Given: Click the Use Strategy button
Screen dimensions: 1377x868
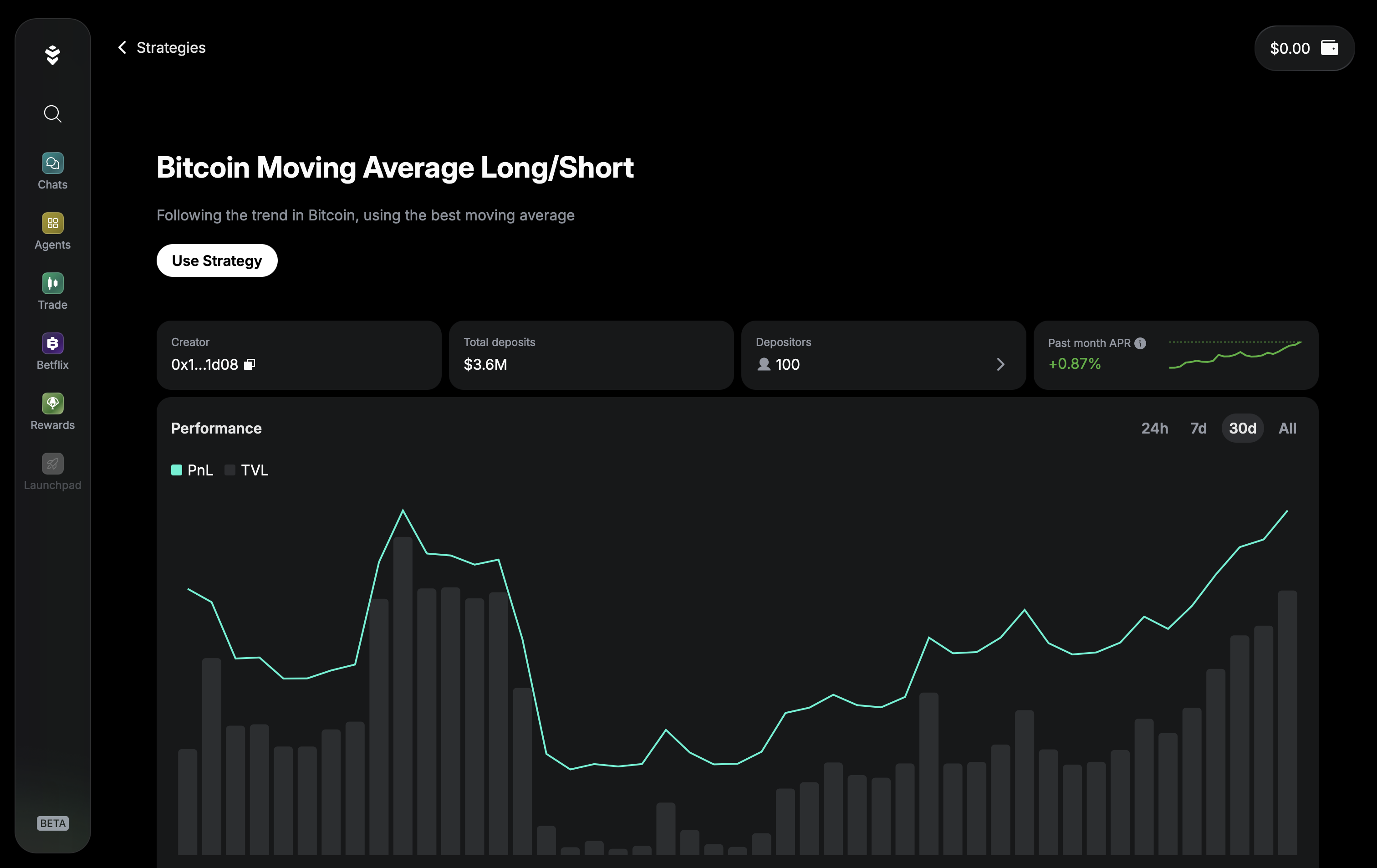Looking at the screenshot, I should point(217,261).
